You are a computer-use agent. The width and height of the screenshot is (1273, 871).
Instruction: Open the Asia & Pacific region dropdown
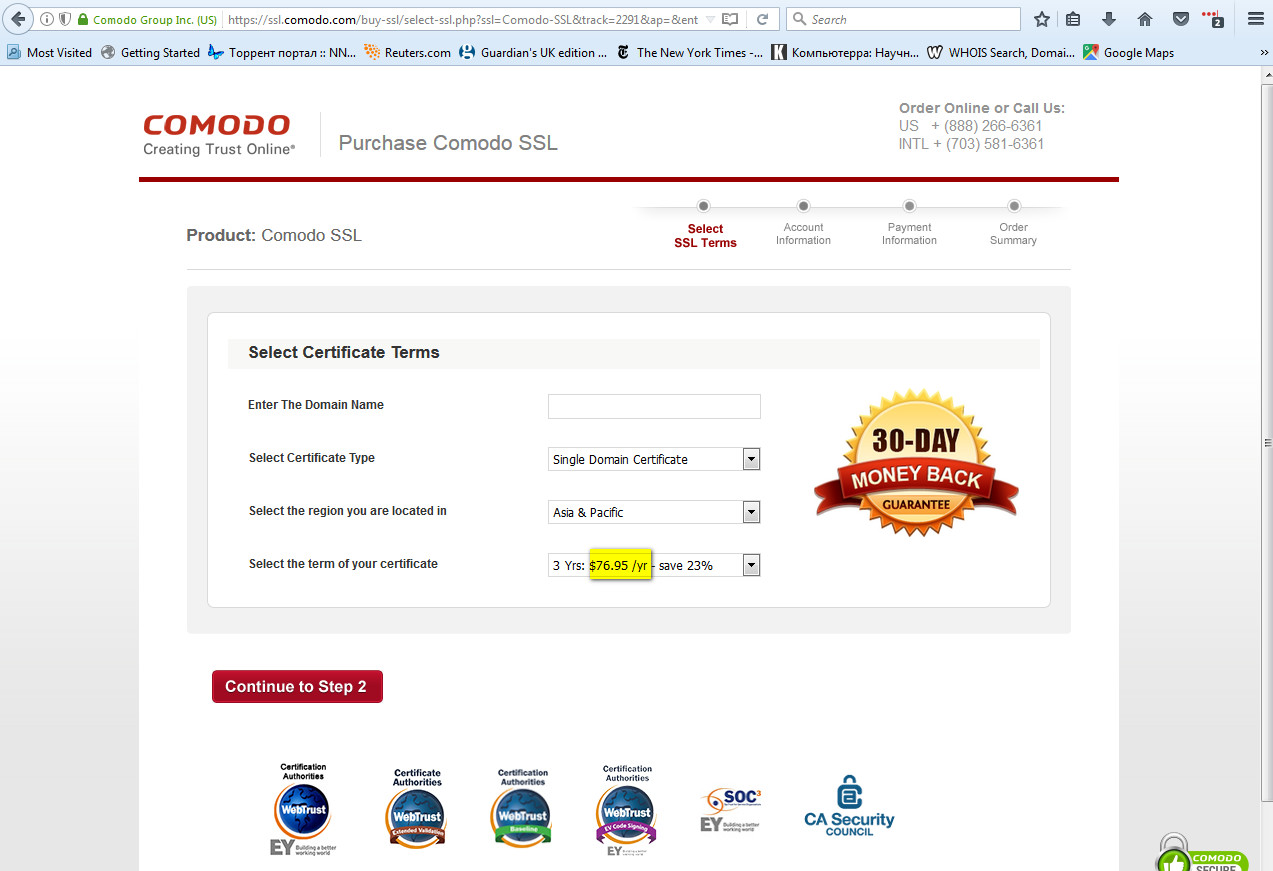[654, 512]
